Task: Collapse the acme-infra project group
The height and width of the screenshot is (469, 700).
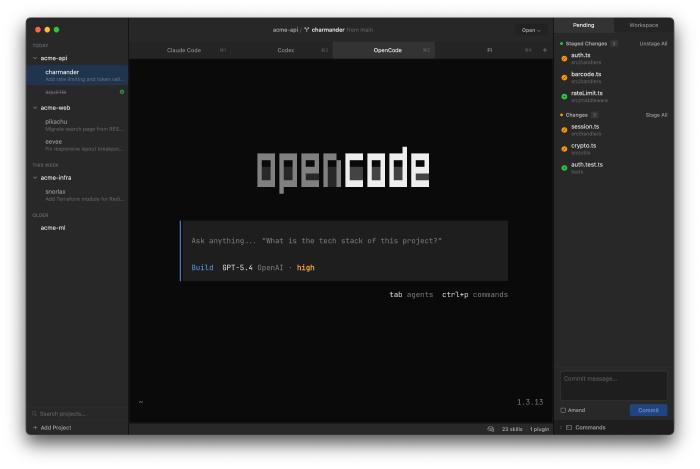Action: [35, 177]
